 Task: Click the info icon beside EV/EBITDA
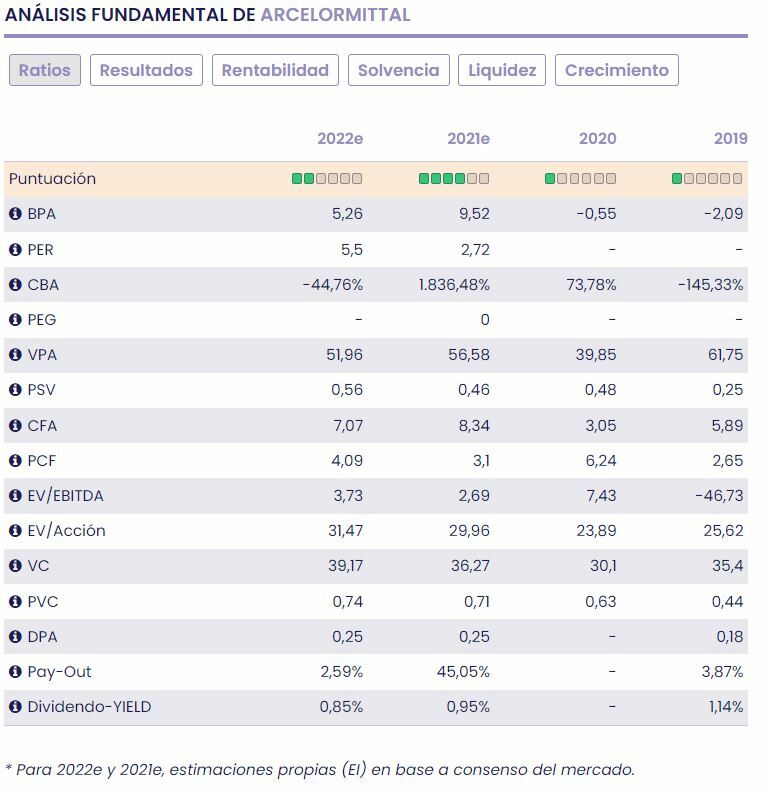click(15, 496)
